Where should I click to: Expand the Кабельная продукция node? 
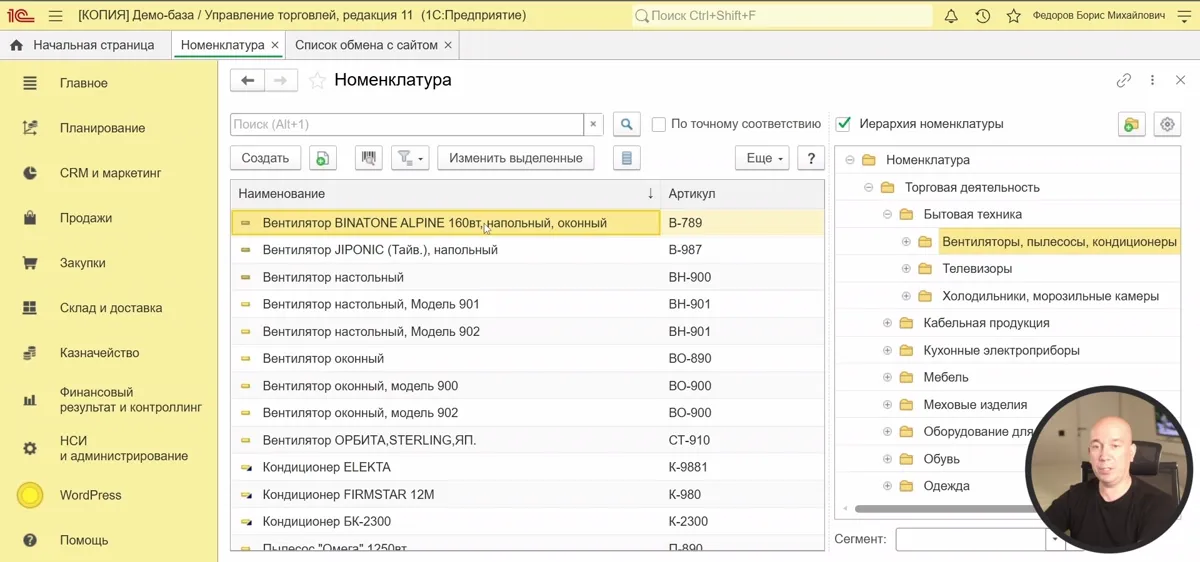point(887,323)
